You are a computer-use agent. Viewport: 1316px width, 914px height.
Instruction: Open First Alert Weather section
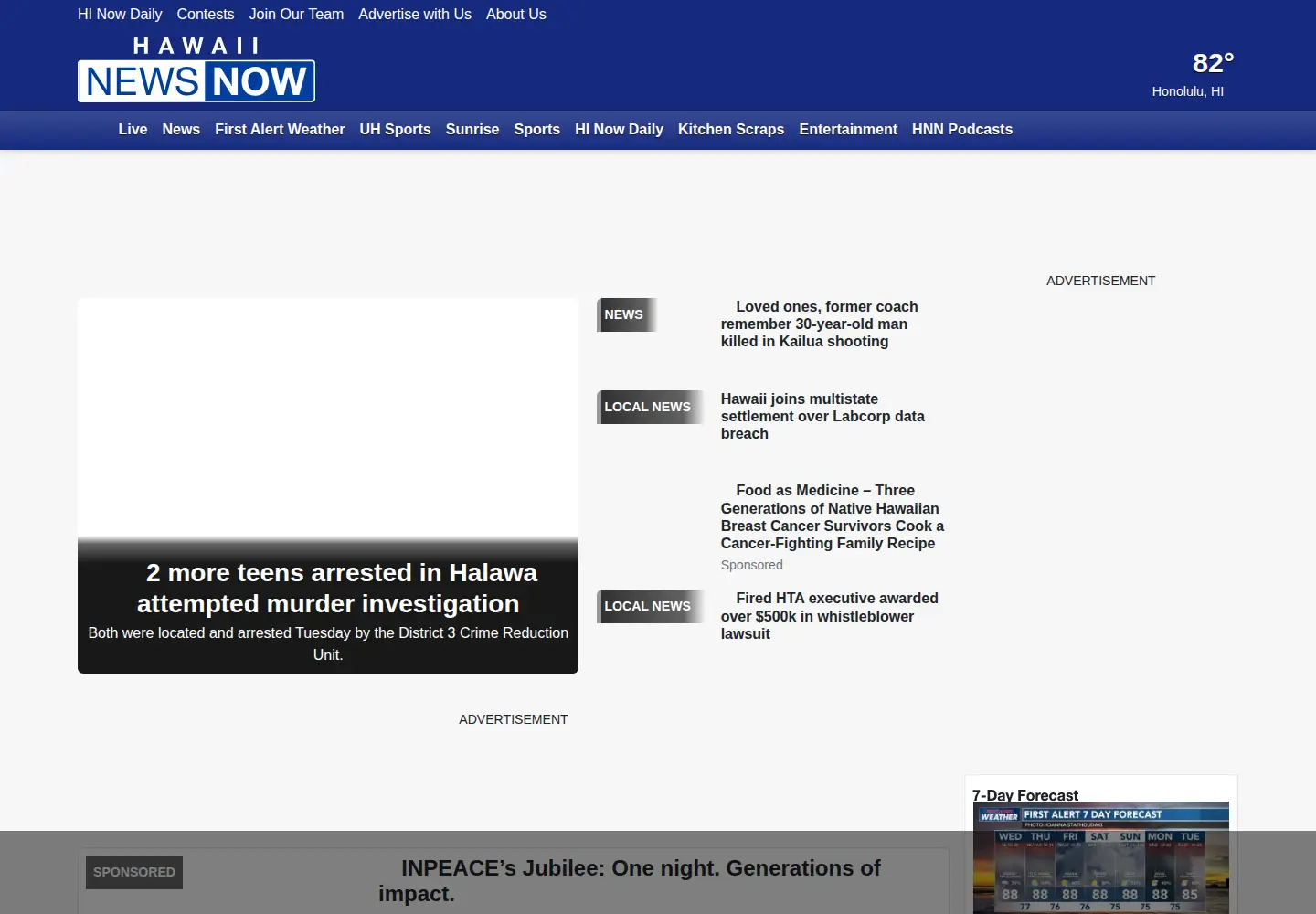pyautogui.click(x=280, y=129)
